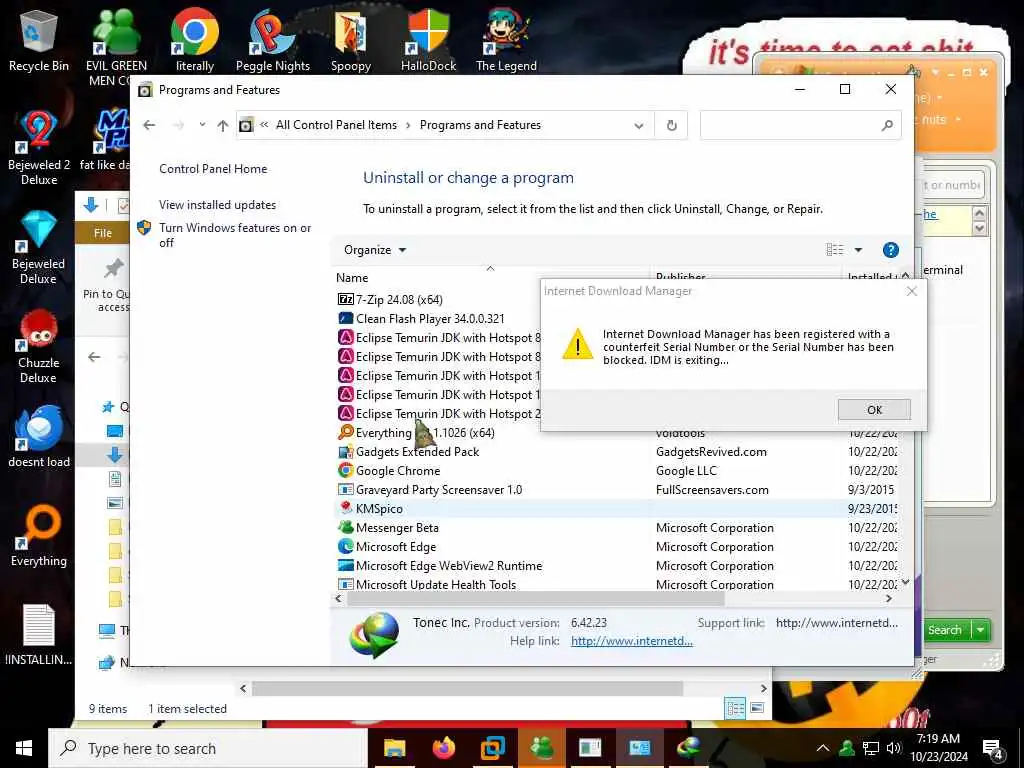Open the green buddies messenger taskbar icon

pos(542,748)
